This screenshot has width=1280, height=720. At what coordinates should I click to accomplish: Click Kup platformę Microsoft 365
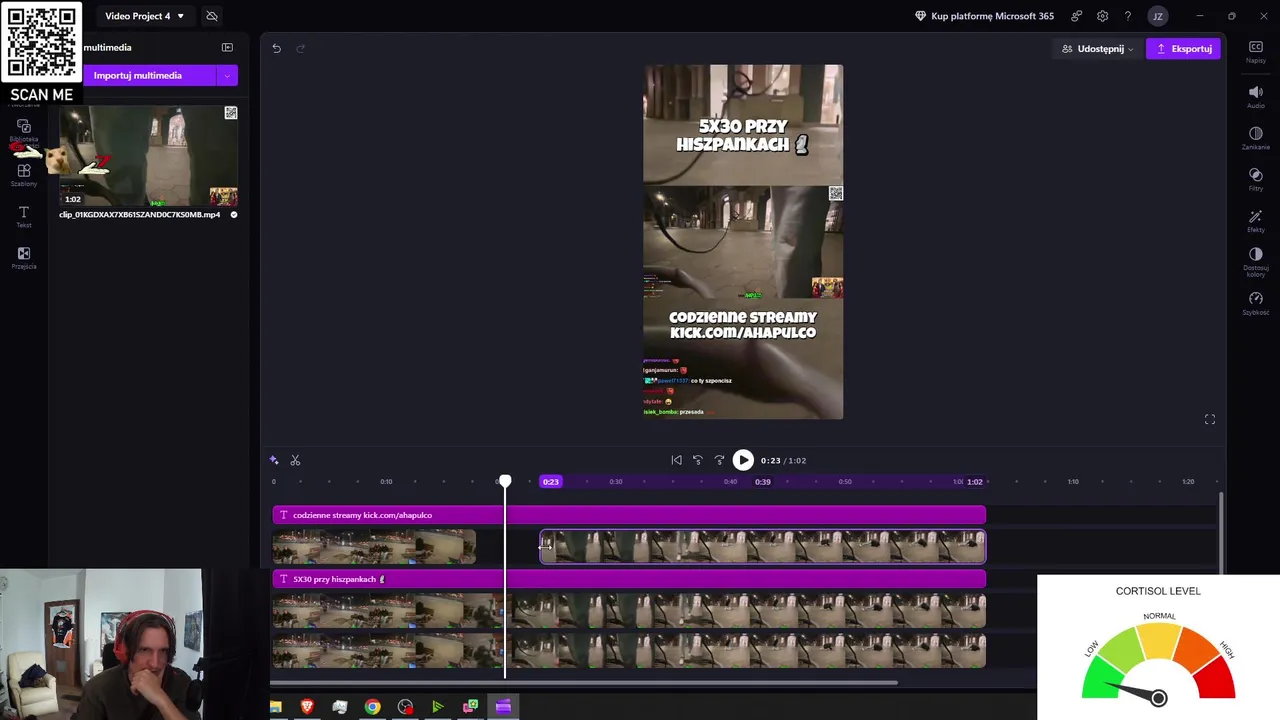(x=984, y=16)
